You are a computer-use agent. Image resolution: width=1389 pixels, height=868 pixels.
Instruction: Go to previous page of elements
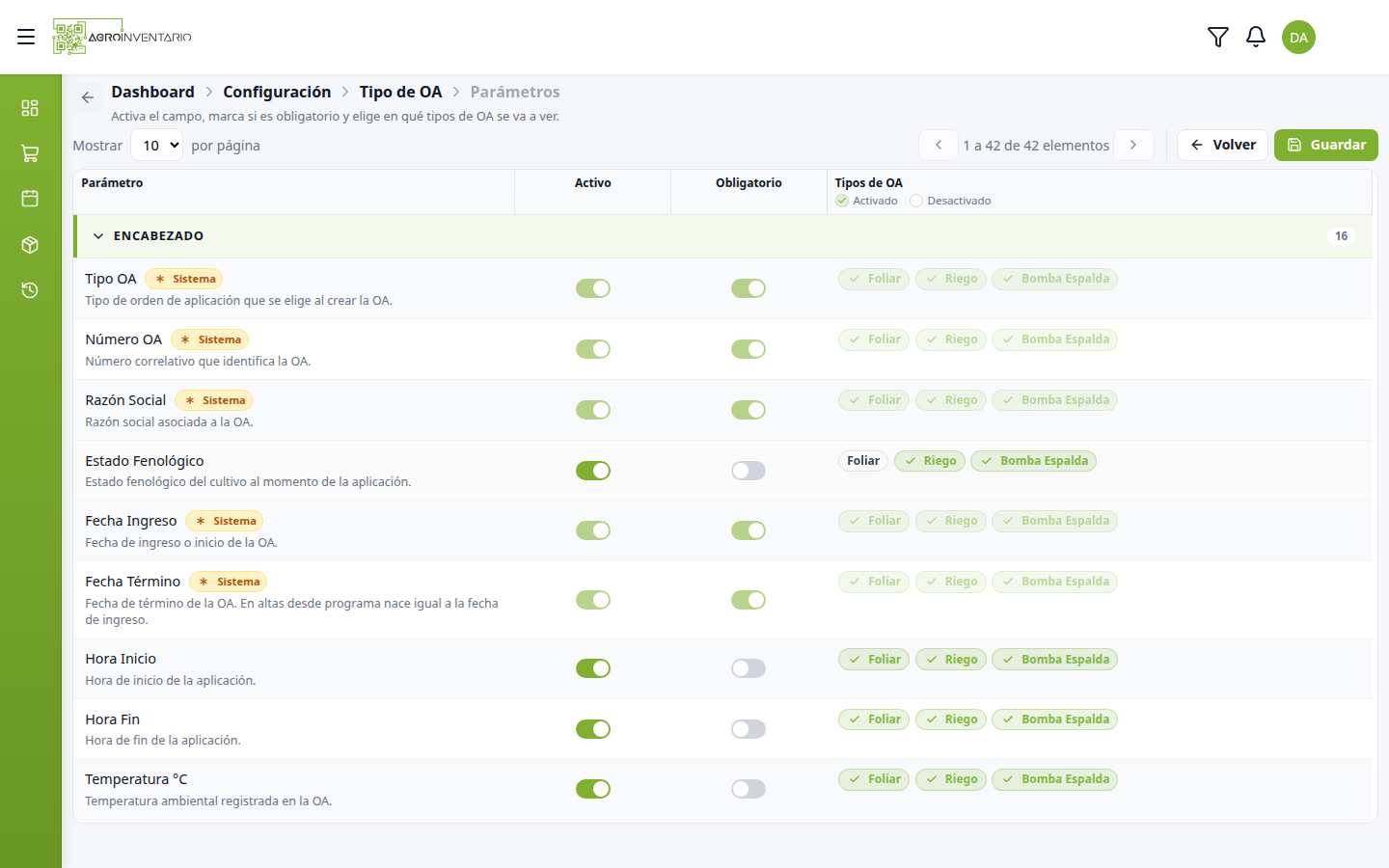[939, 145]
